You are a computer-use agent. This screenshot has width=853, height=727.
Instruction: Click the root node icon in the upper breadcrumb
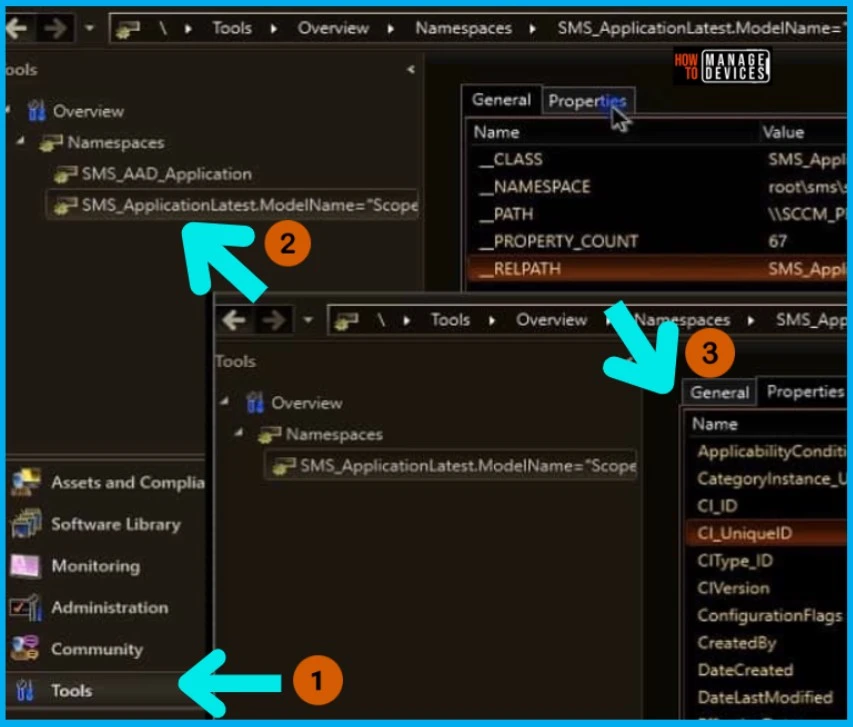[128, 28]
